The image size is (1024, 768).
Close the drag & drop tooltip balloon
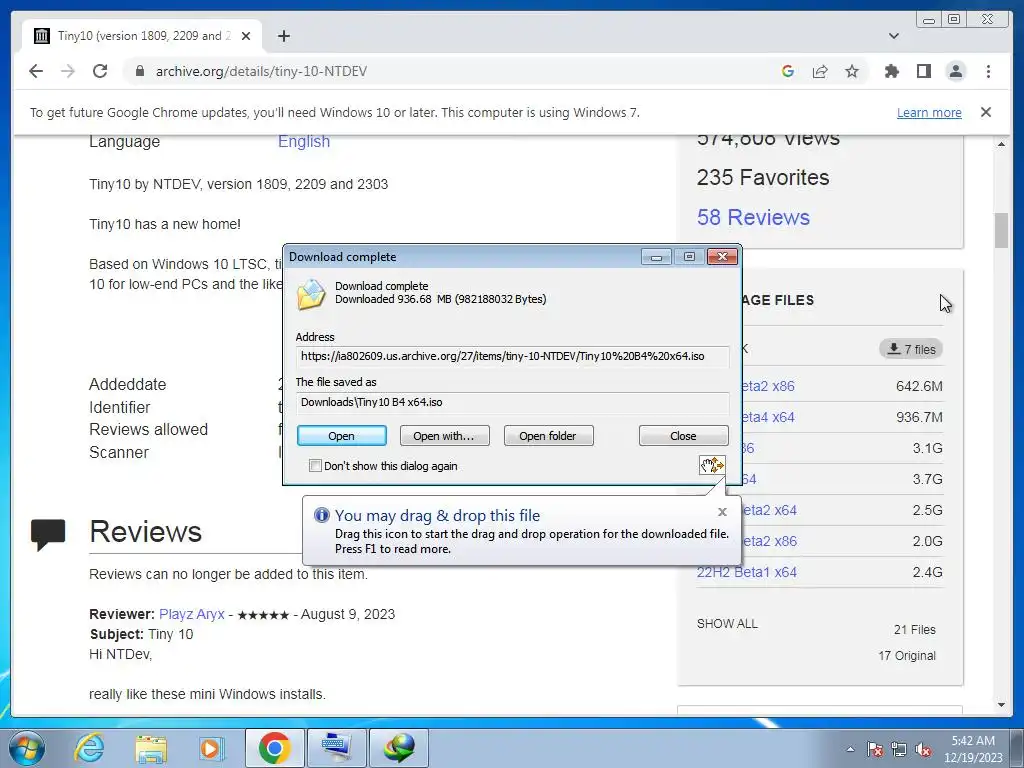(722, 512)
